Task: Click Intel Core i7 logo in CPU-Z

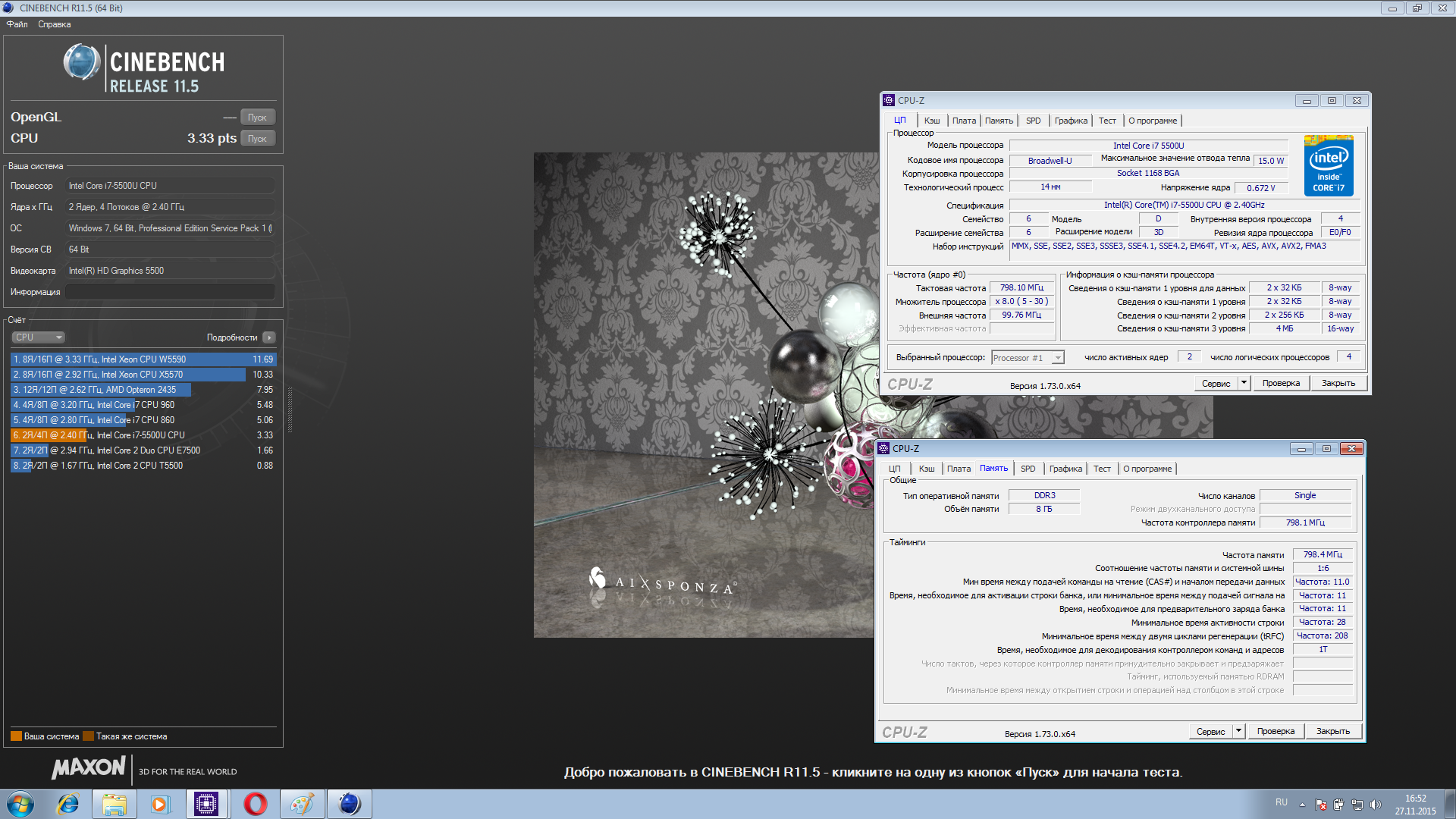Action: 1329,165
